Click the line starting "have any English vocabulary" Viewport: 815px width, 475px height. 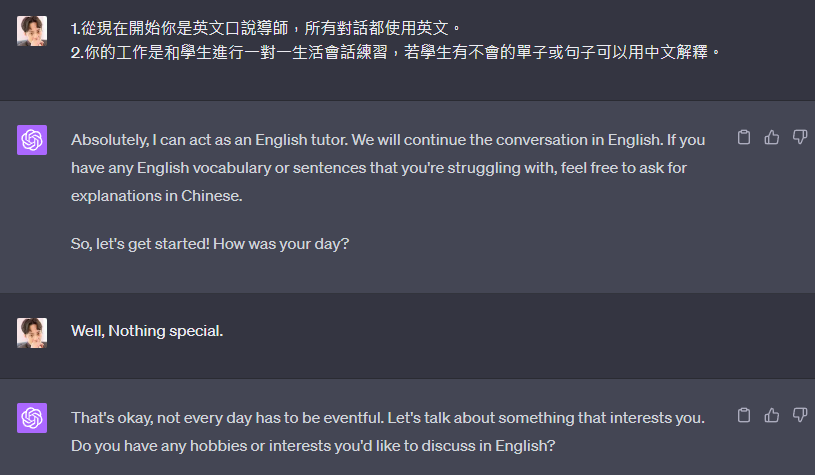tap(378, 168)
